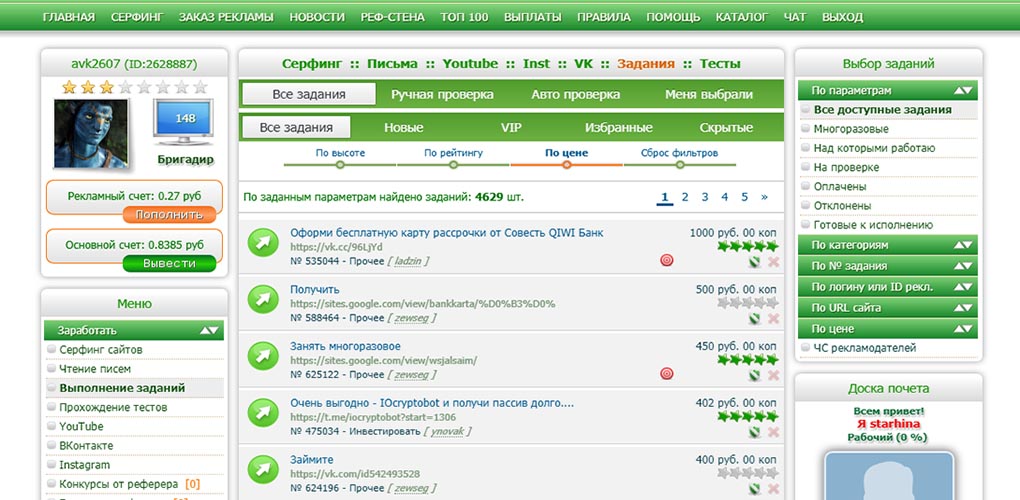
Task: Open ВЫХОД in the top navigation
Action: pyautogui.click(x=842, y=18)
